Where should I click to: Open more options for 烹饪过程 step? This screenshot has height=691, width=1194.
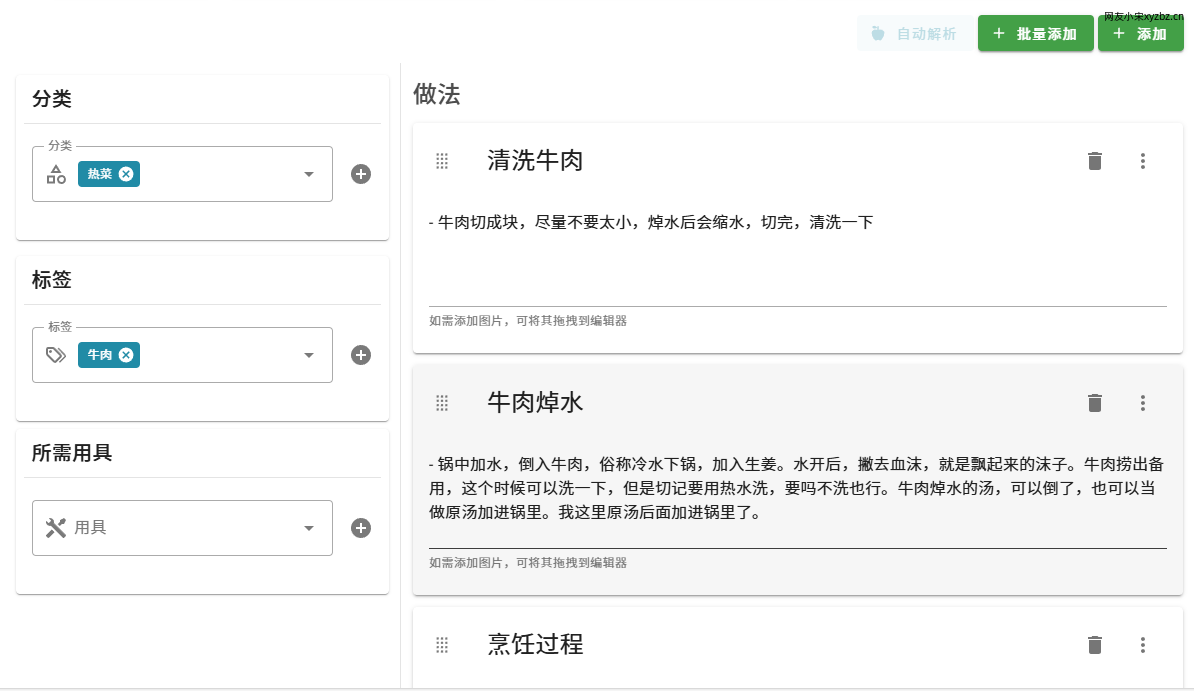point(1143,645)
